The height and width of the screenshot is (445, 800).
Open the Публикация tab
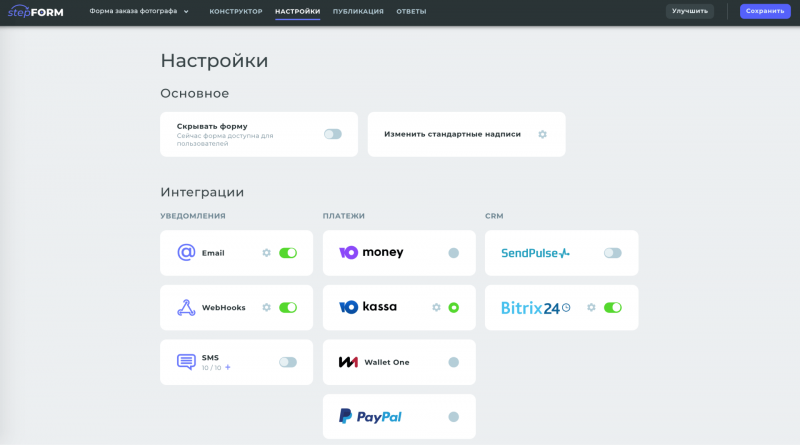[x=358, y=11]
